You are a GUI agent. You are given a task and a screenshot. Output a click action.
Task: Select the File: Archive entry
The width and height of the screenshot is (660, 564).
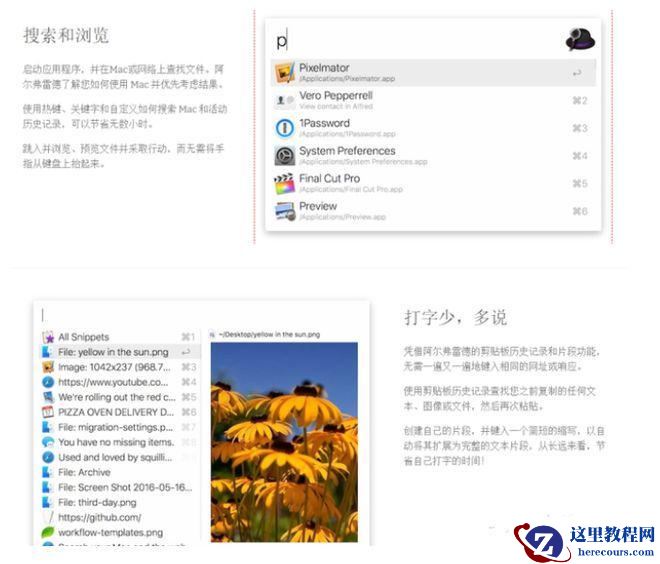click(120, 472)
